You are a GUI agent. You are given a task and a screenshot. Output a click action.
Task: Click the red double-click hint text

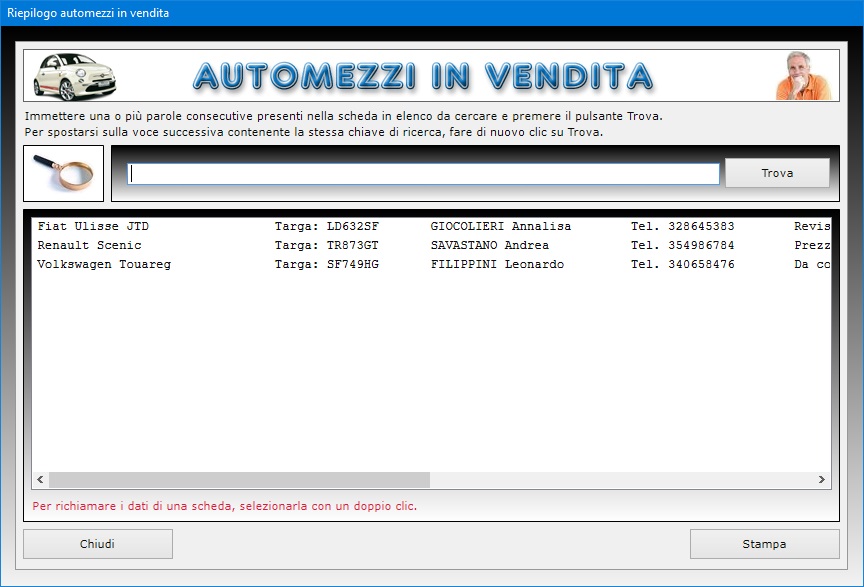(x=224, y=506)
